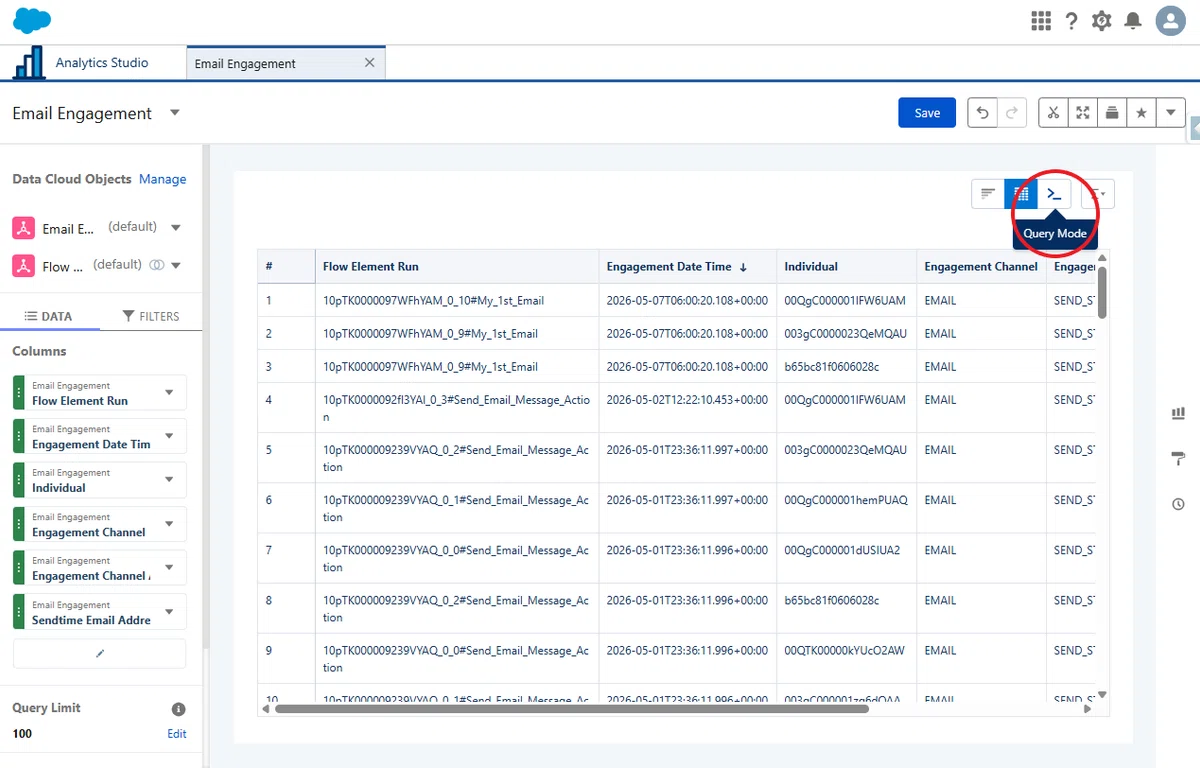The height and width of the screenshot is (768, 1200).
Task: Click the Save to briefcase toolbar icon
Action: point(1112,113)
